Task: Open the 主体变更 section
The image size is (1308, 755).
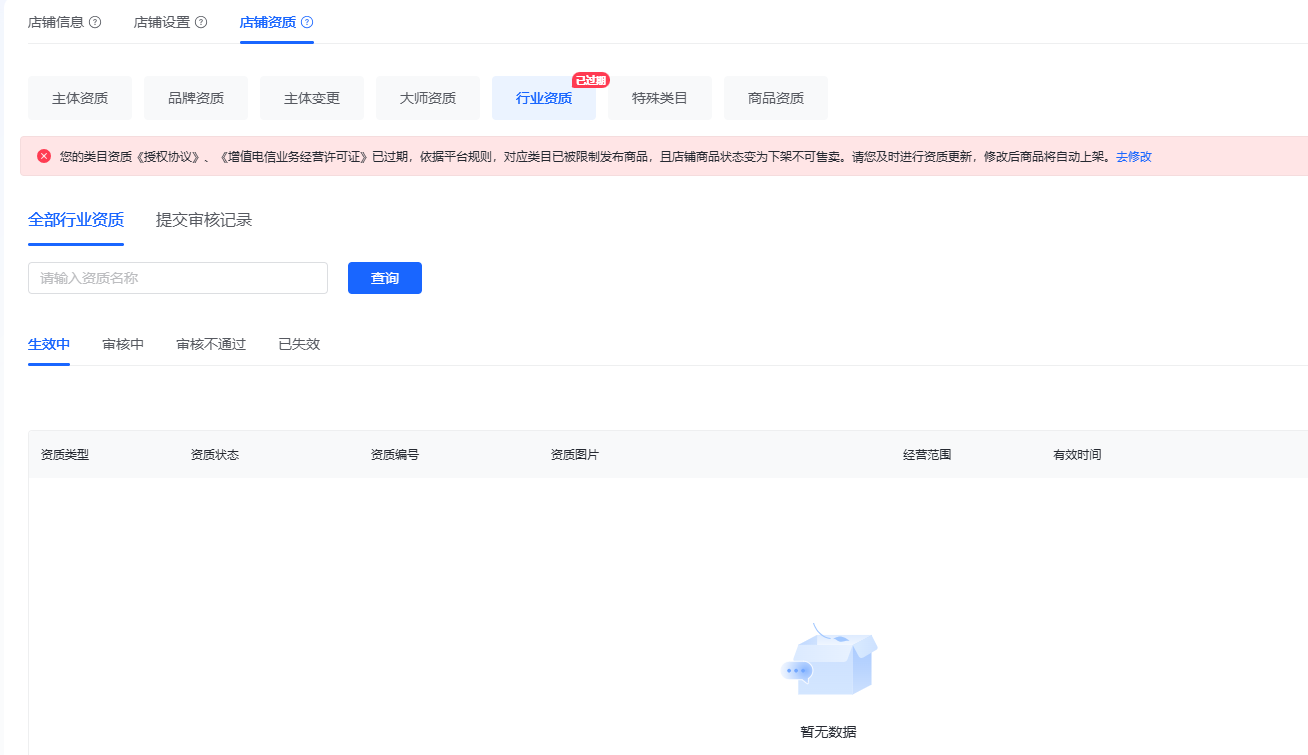Action: click(312, 98)
